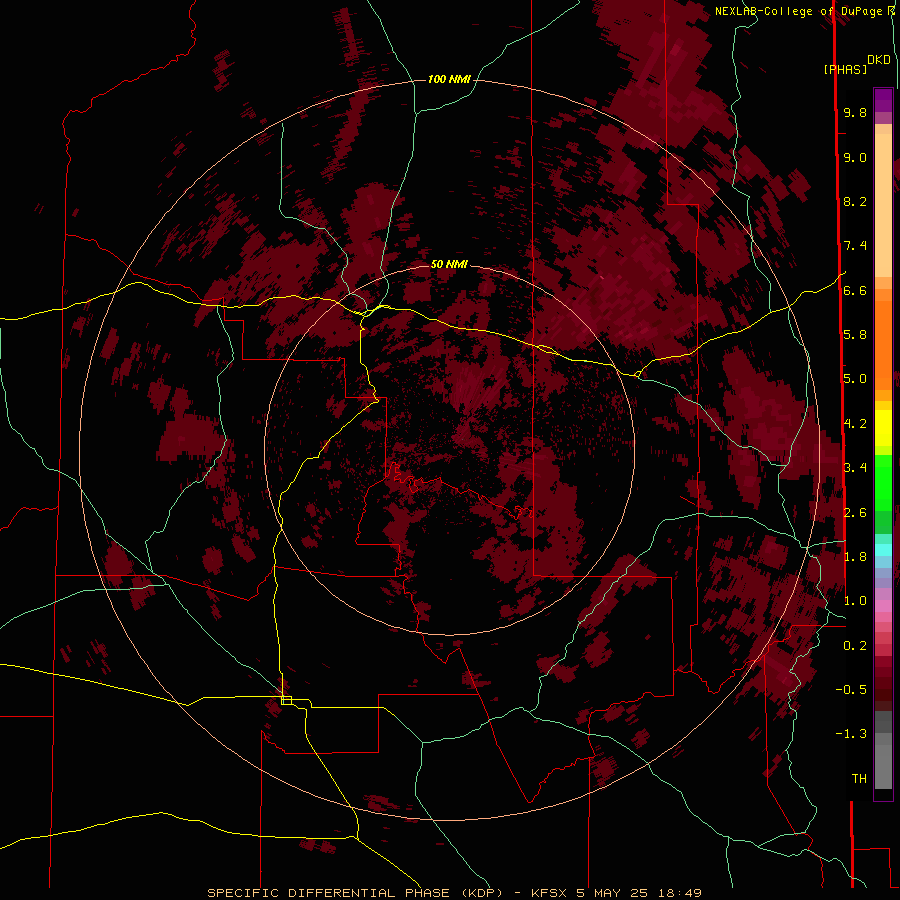Click the "TH" label at legend bottom
Viewport: 900px width, 900px height.
coord(859,779)
